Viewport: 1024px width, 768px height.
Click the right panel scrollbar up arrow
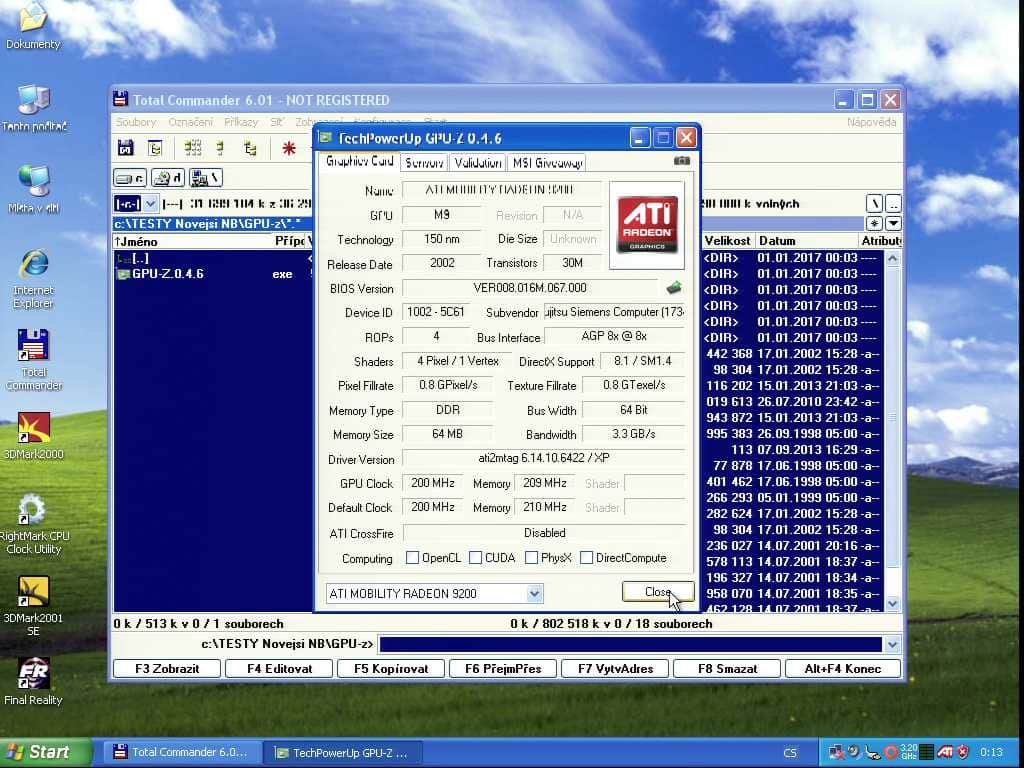click(x=893, y=259)
